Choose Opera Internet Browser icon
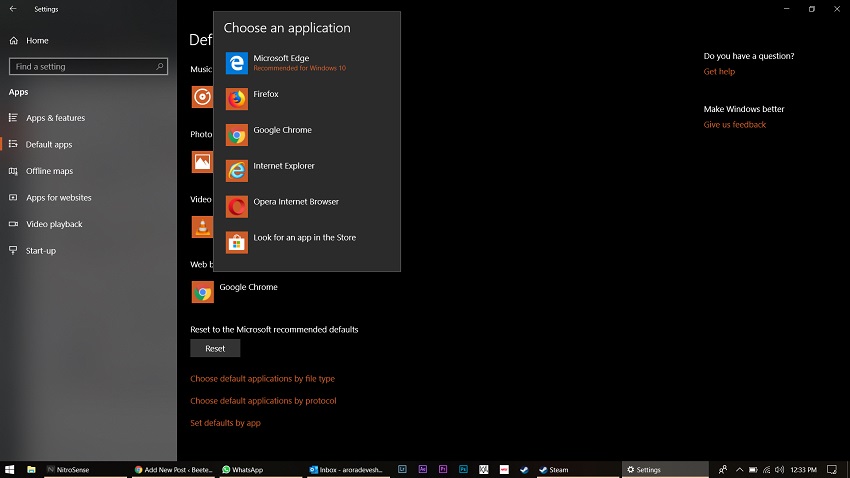The height and width of the screenshot is (478, 850). pos(236,207)
